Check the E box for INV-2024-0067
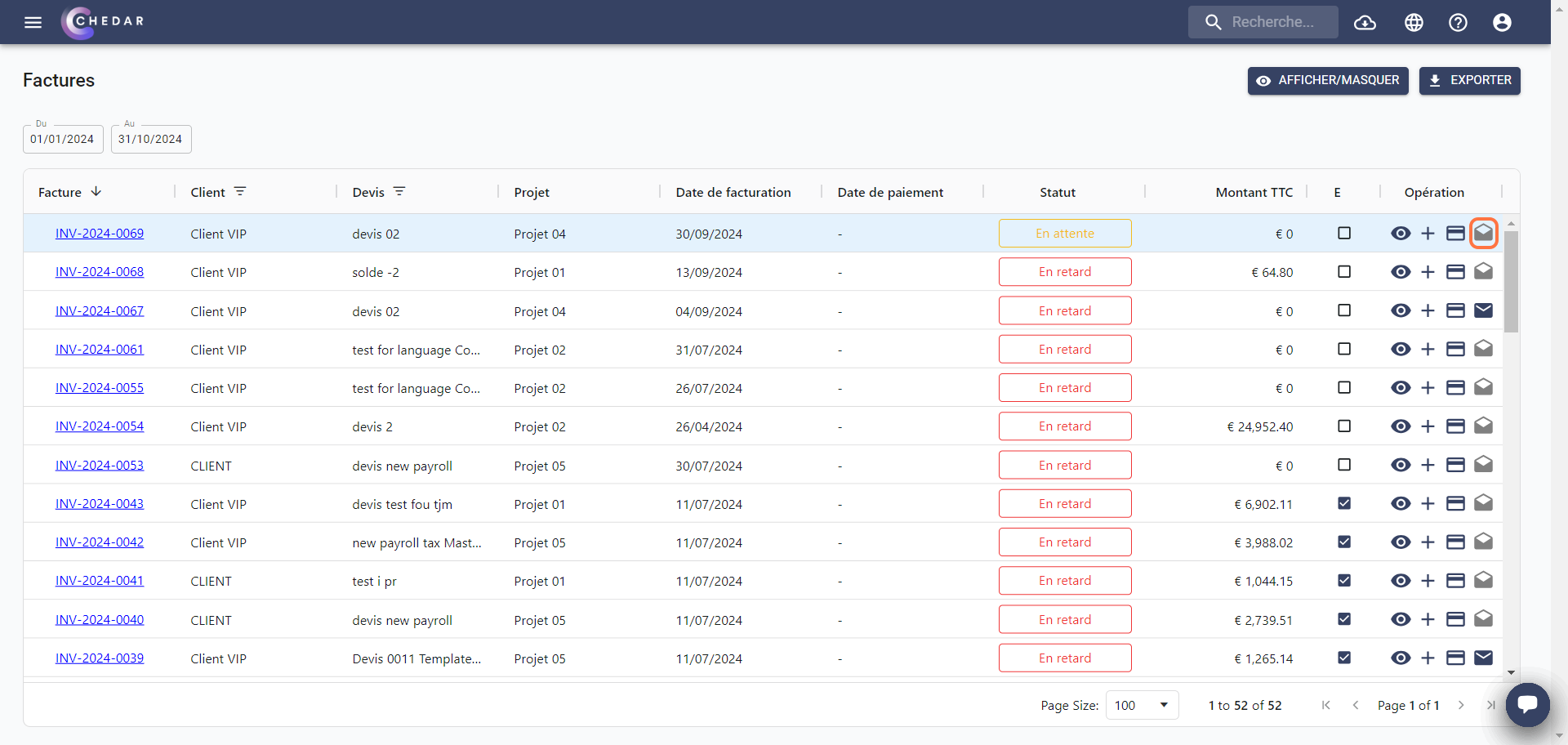 point(1344,310)
